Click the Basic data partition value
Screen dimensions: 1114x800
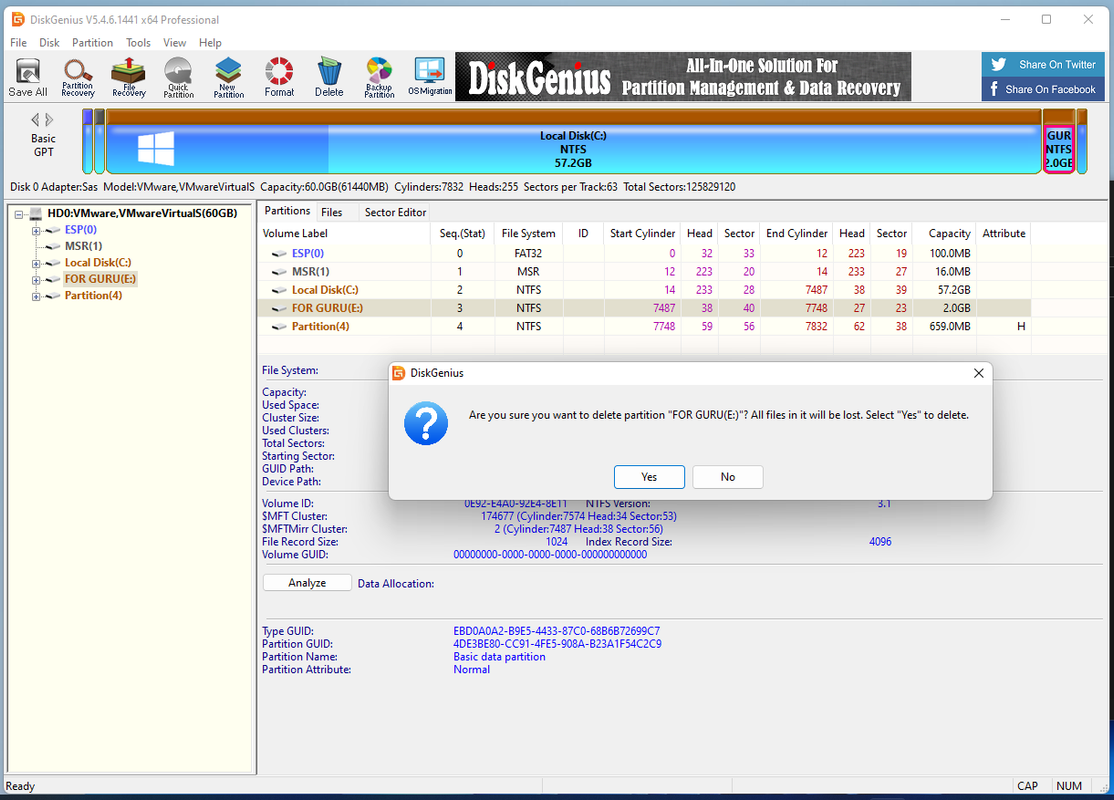(x=499, y=656)
